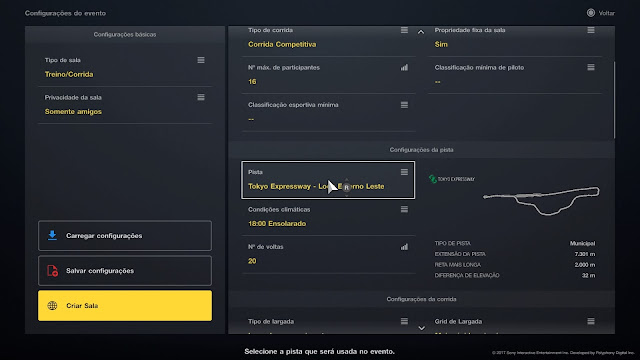This screenshot has height=360, width=640.
Task: Click the Configurações do evento title
Action: coord(65,13)
